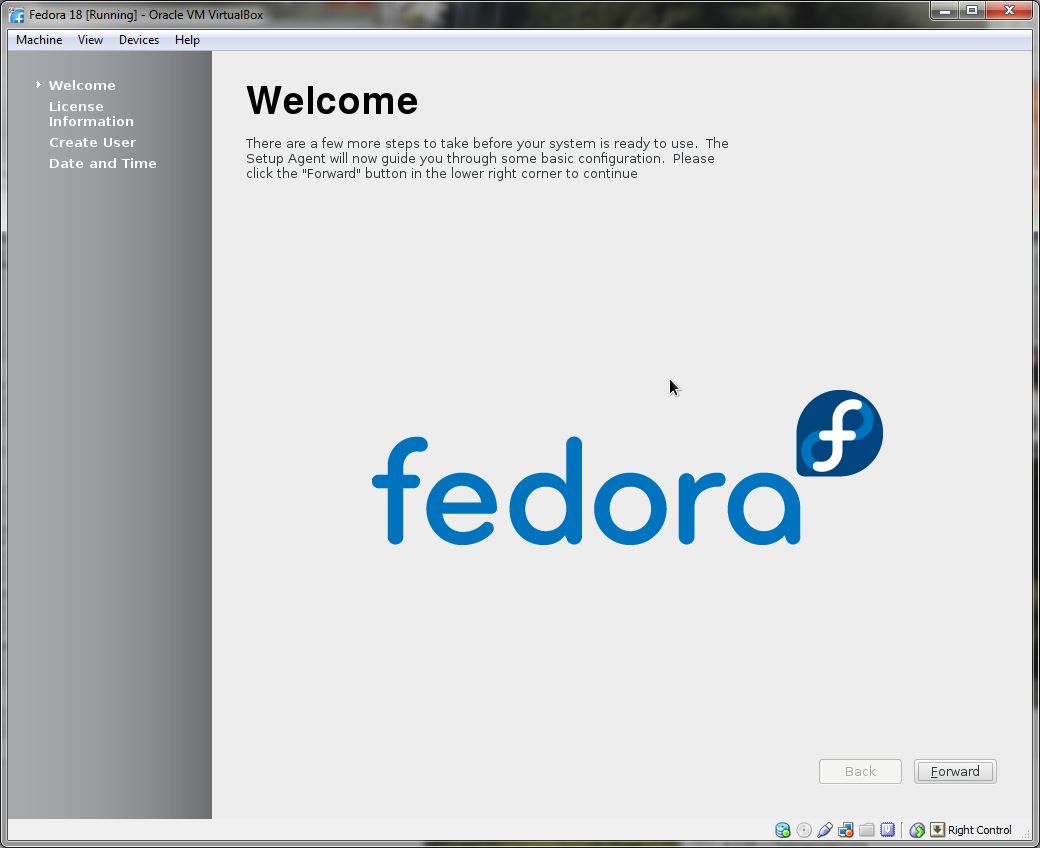Click the network adapters status icon
The image size is (1040, 848).
[846, 829]
